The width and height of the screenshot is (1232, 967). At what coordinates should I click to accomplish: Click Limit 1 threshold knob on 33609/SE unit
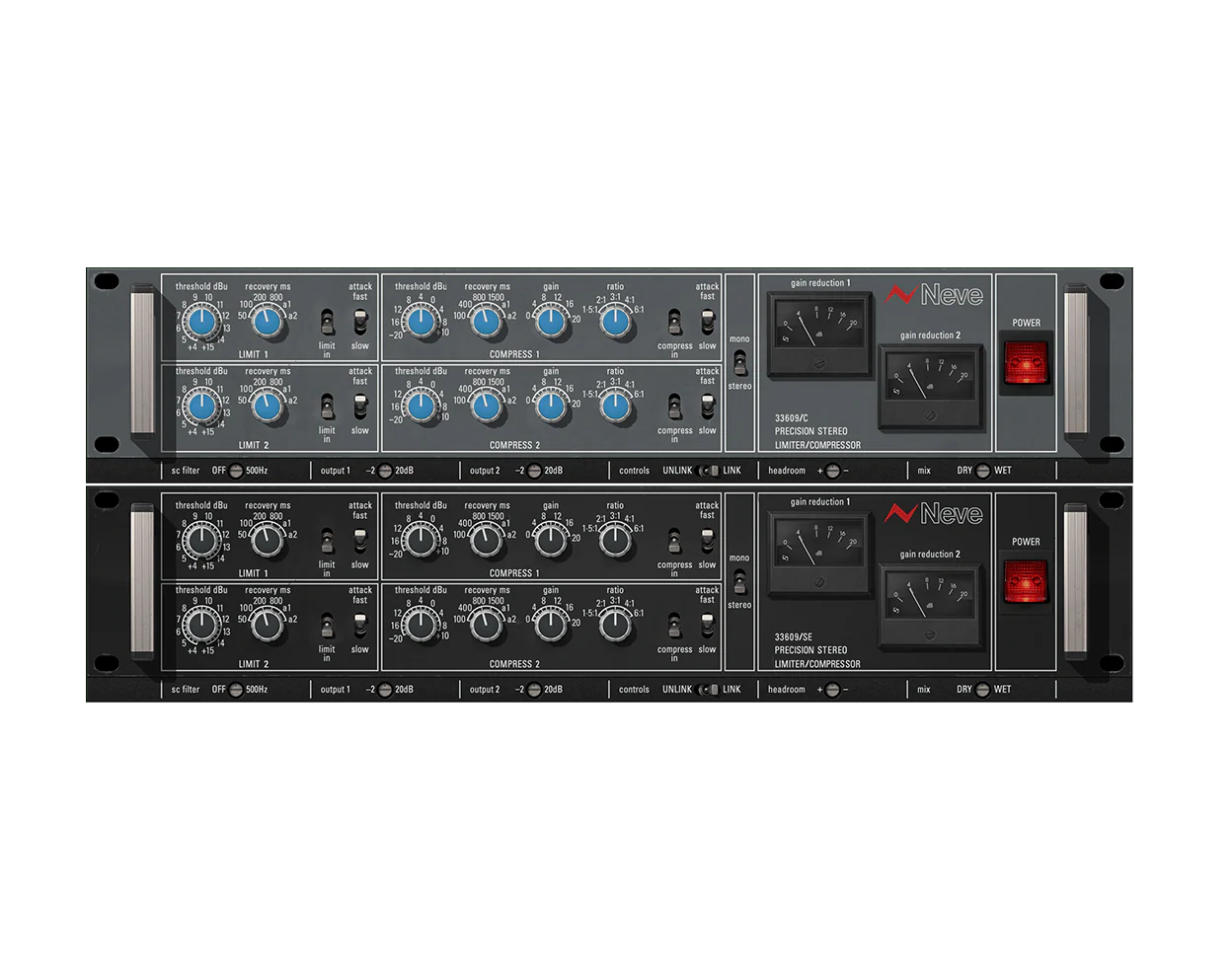click(202, 541)
